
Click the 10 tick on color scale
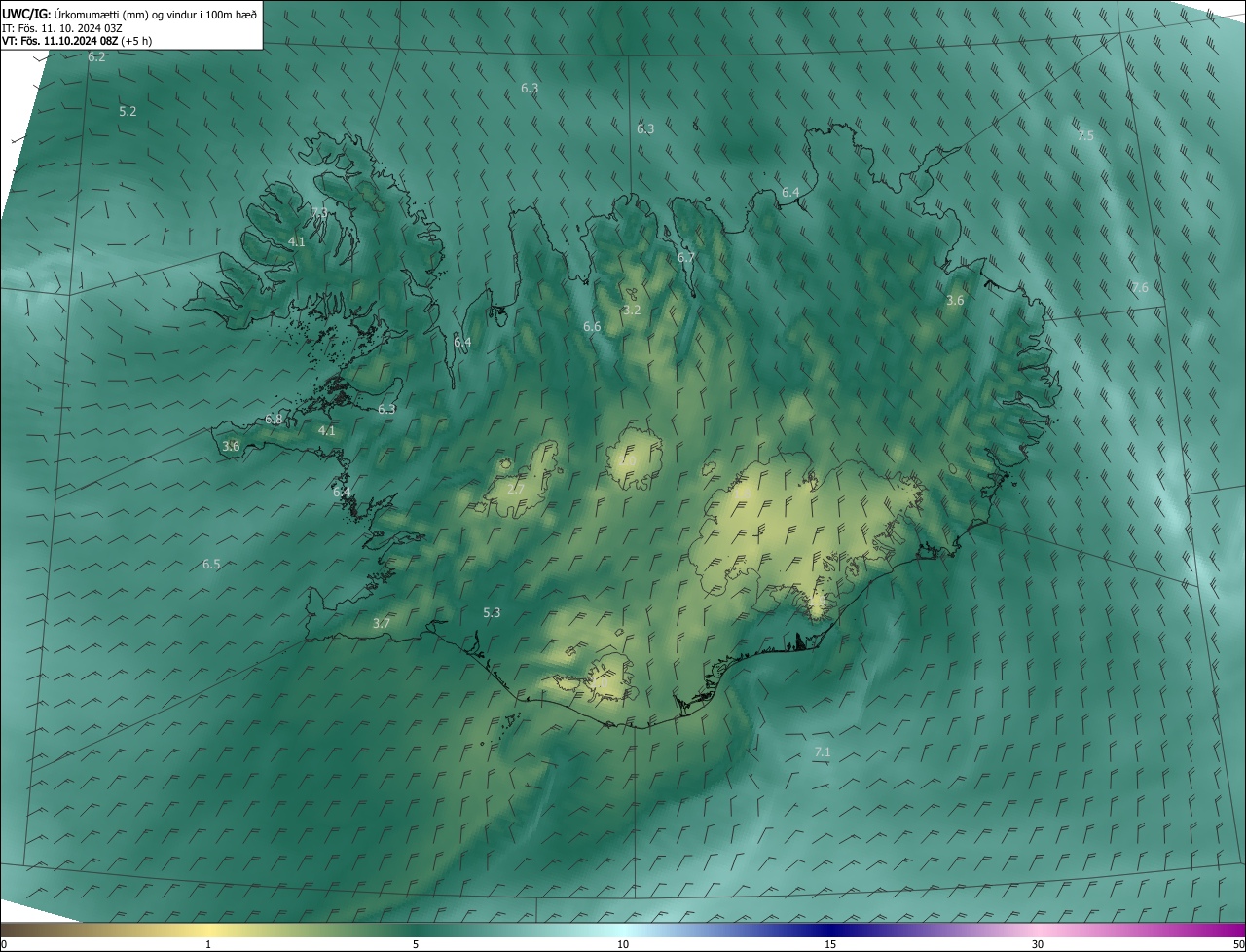623,945
